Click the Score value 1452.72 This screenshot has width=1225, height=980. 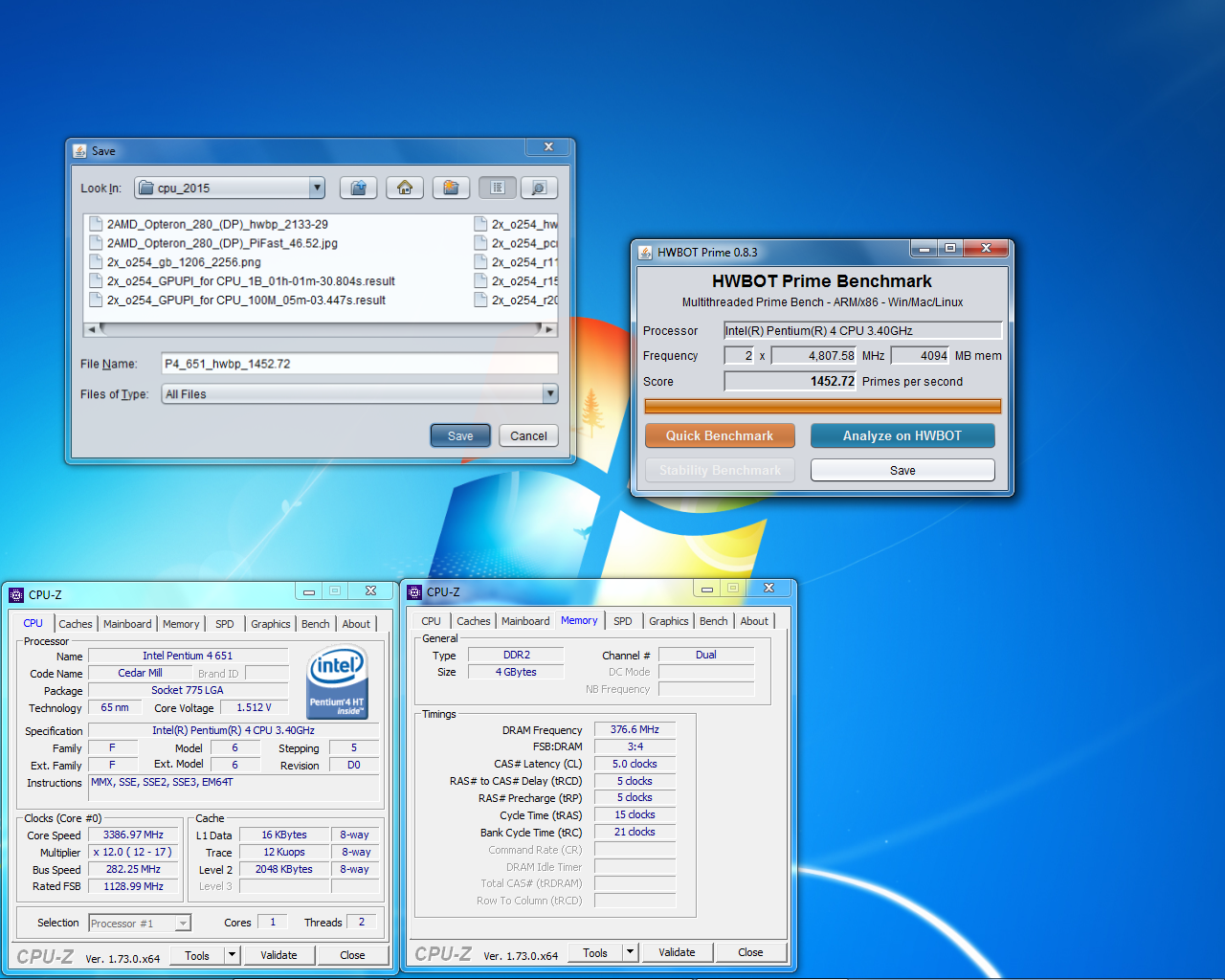pos(790,381)
